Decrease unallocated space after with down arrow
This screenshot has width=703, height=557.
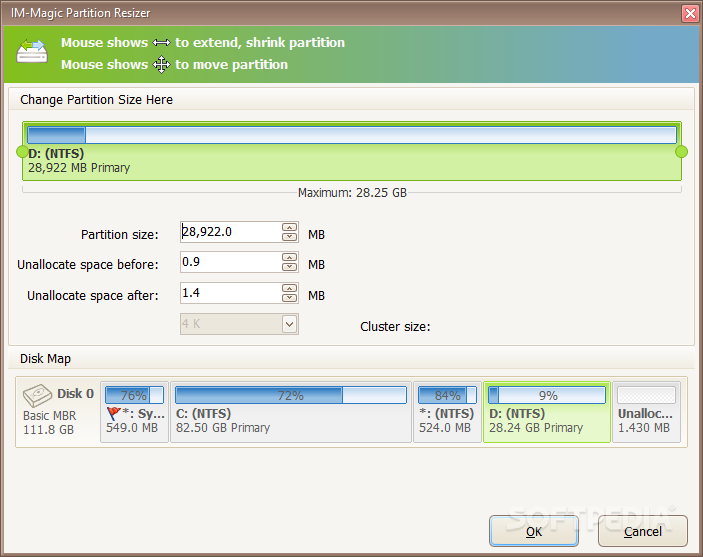tap(290, 298)
